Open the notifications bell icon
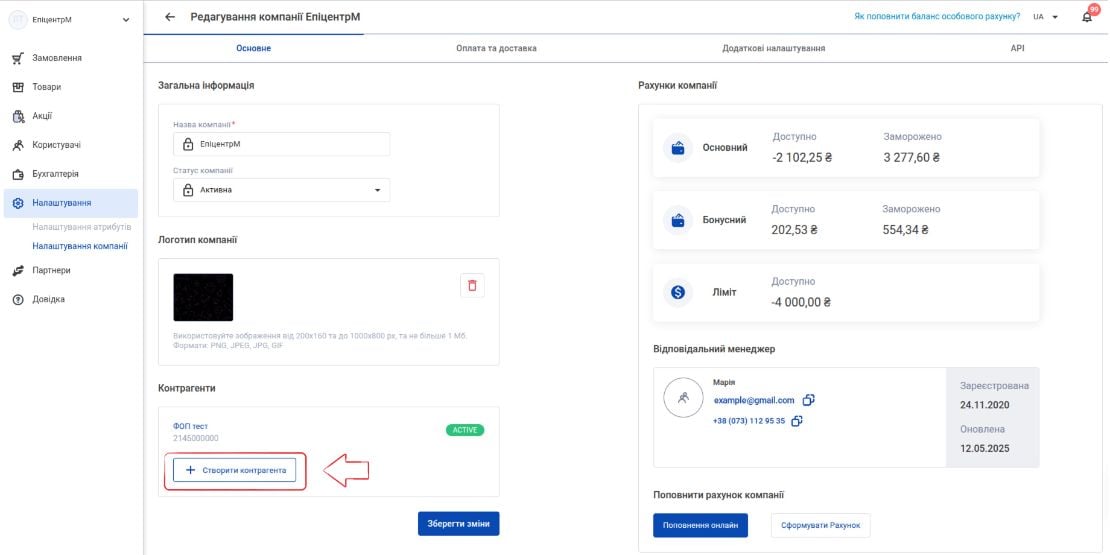The height and width of the screenshot is (555, 1110). (x=1087, y=16)
